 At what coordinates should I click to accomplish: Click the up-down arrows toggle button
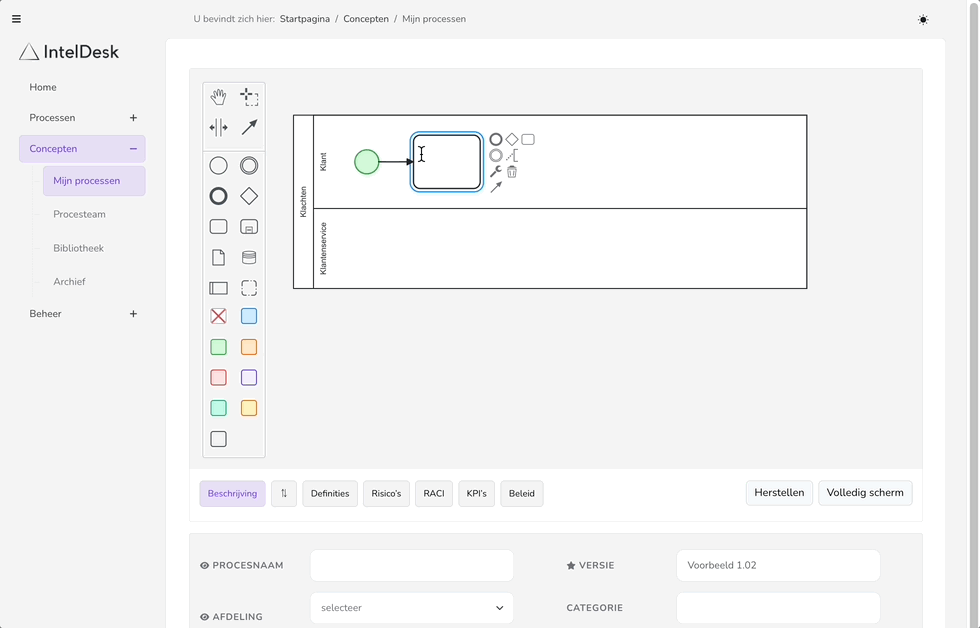(x=284, y=493)
